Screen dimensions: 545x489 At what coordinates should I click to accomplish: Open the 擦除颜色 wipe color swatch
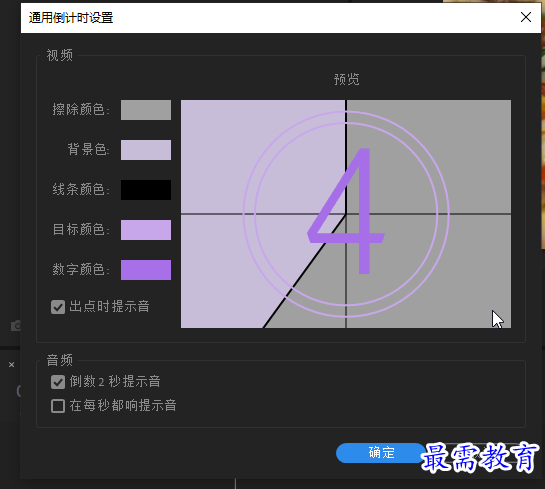(146, 110)
